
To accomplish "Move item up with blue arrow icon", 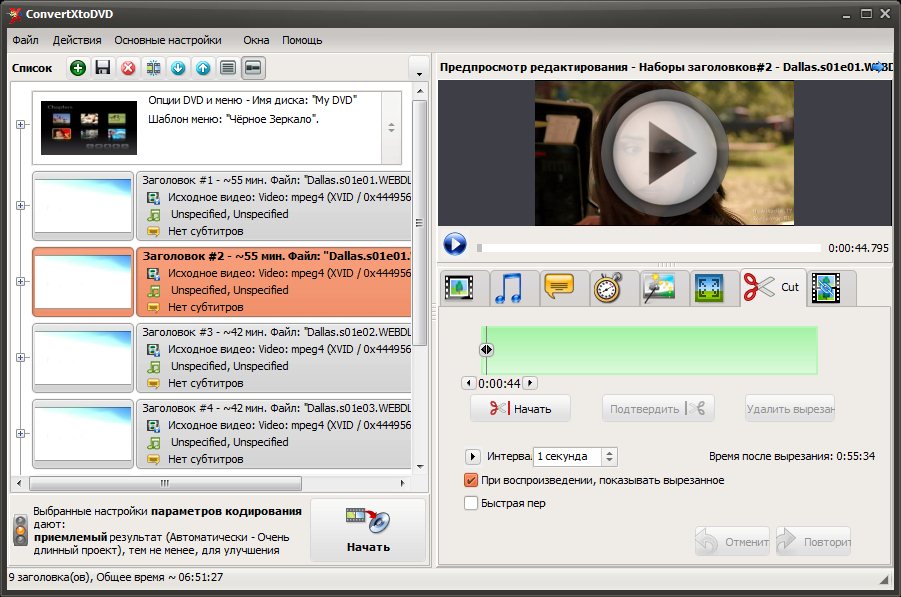I will (203, 68).
